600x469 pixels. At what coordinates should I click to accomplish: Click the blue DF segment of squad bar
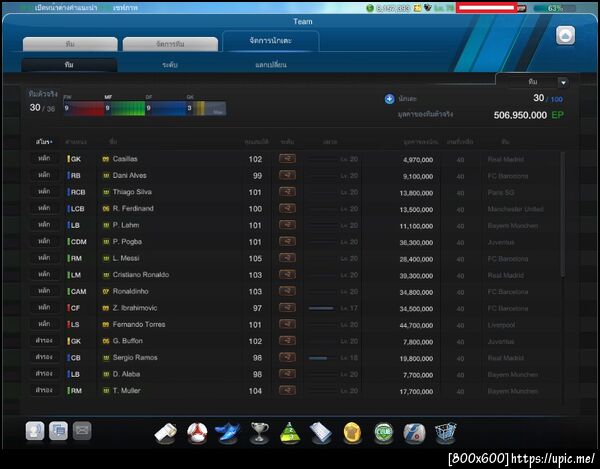(x=166, y=108)
